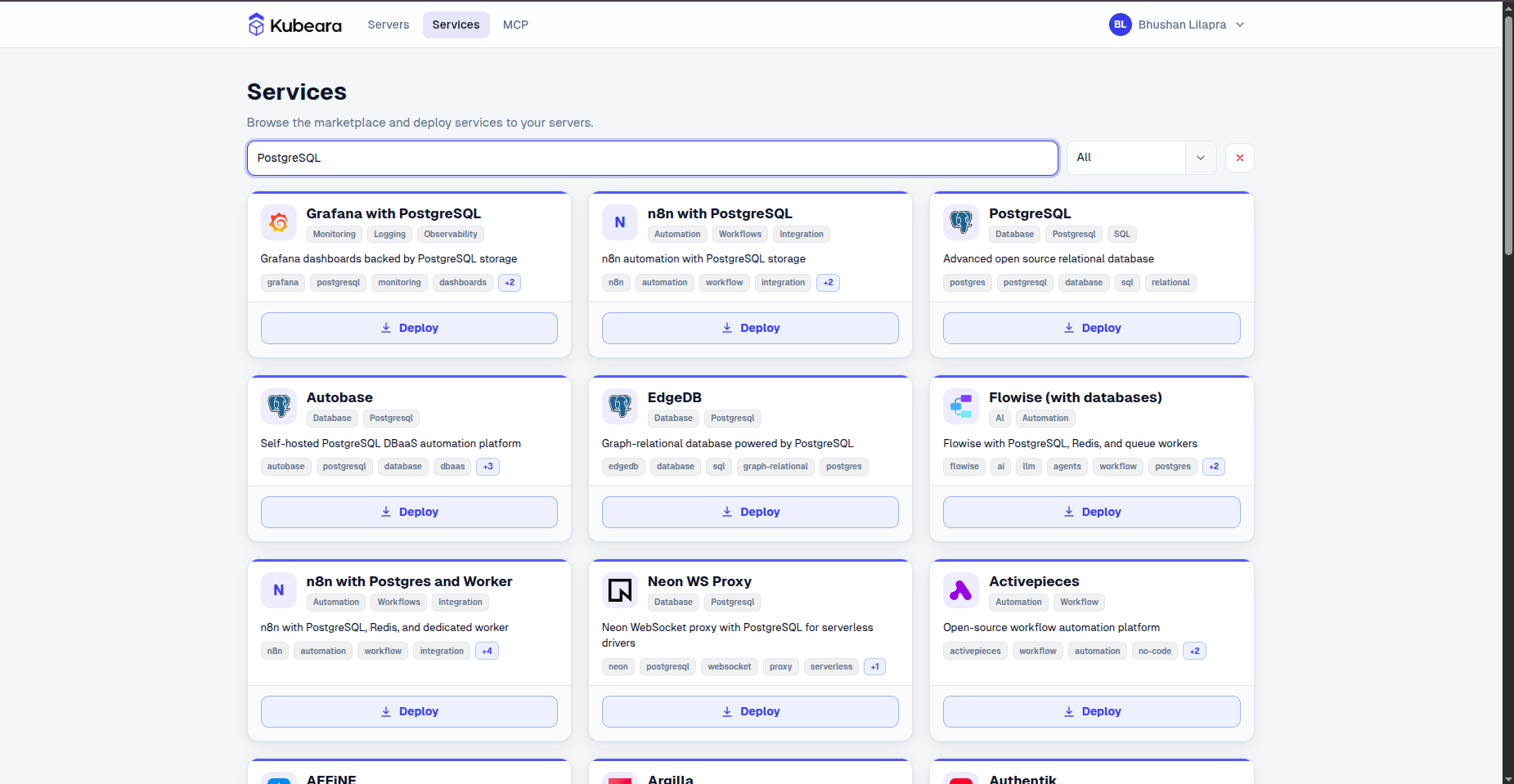Expand +2 more tags on Grafana card
1514x784 pixels.
pos(510,283)
